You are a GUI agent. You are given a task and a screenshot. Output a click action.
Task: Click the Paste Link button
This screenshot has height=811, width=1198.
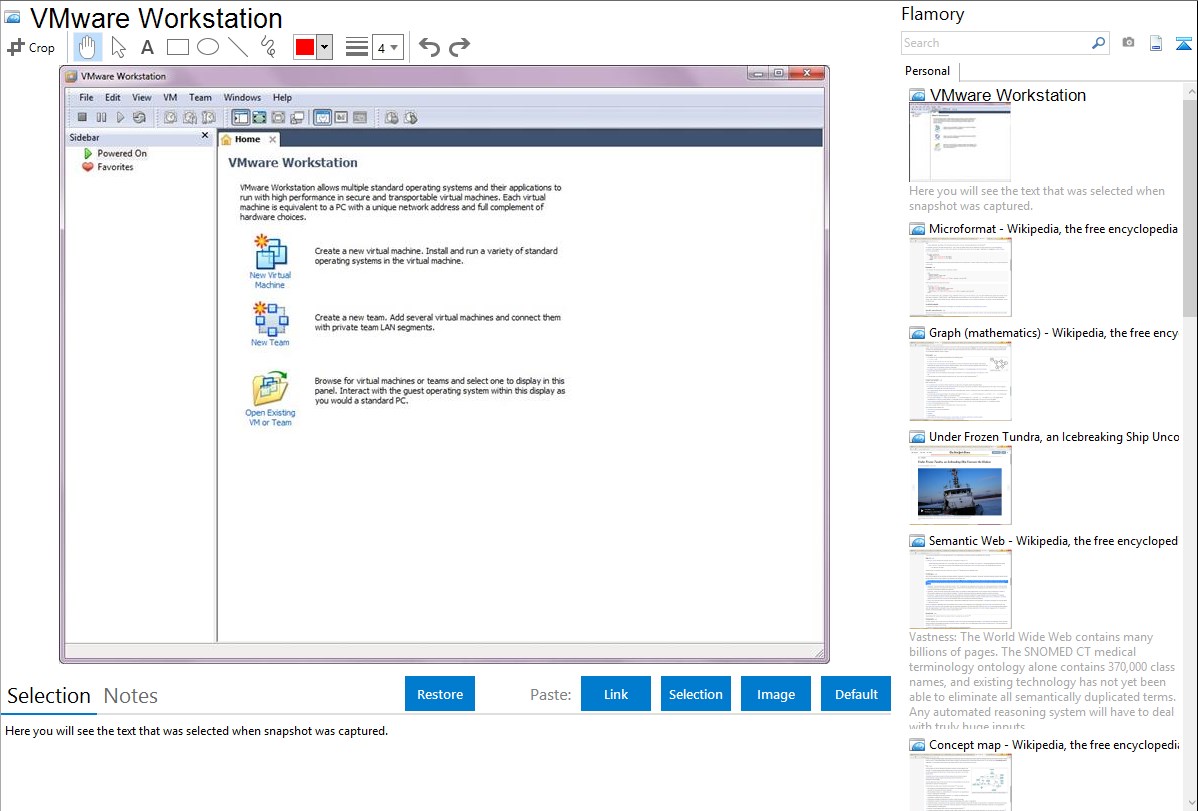pos(616,694)
